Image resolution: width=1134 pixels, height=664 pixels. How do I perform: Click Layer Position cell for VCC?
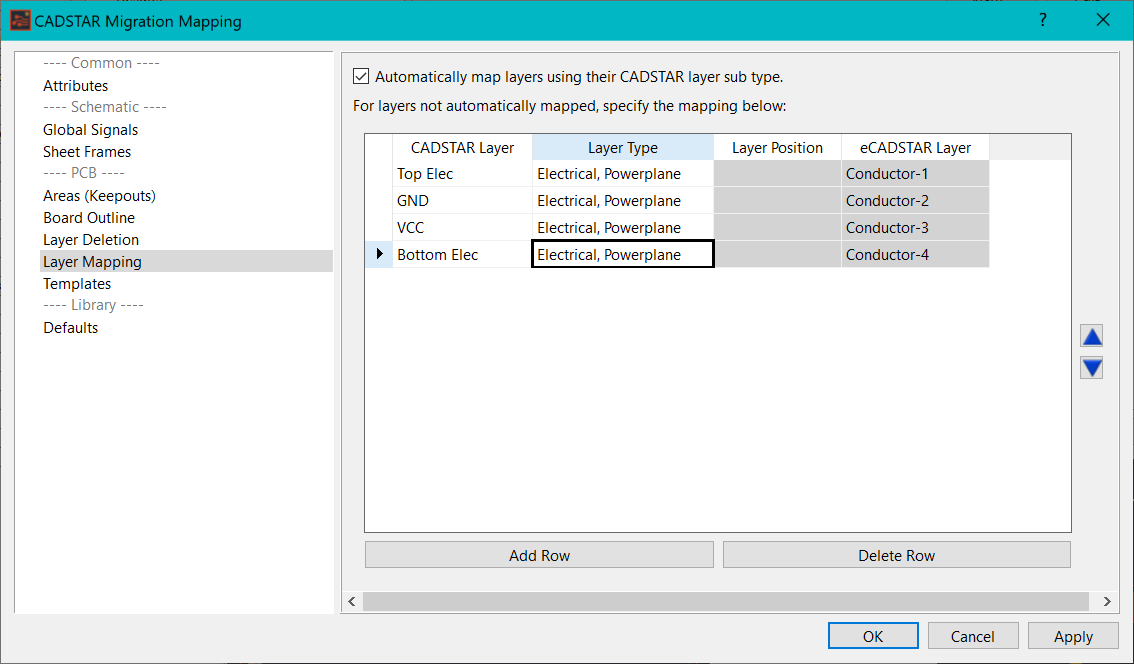click(x=777, y=227)
